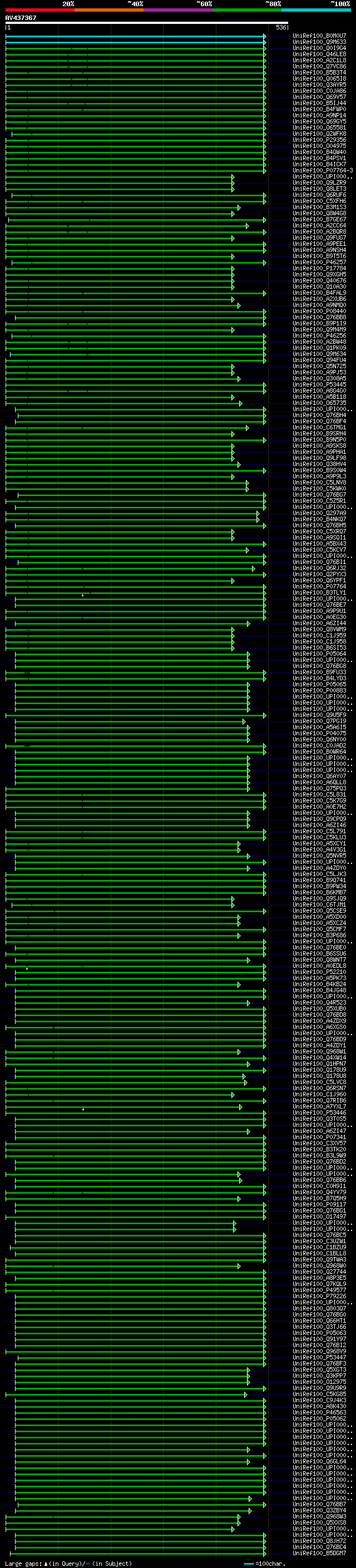Click the cyan =100char. scale swatch
Viewport: 356px width, 1568px height.
[x=248, y=1564]
